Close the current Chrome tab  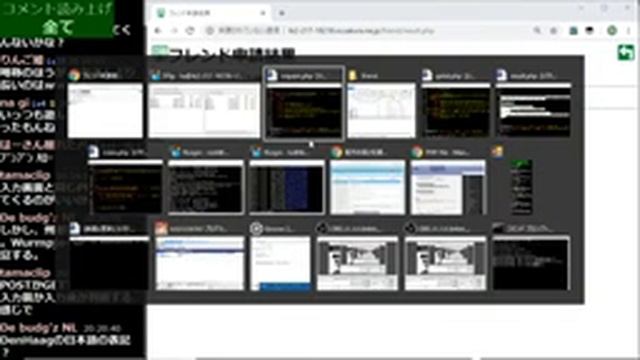[263, 13]
